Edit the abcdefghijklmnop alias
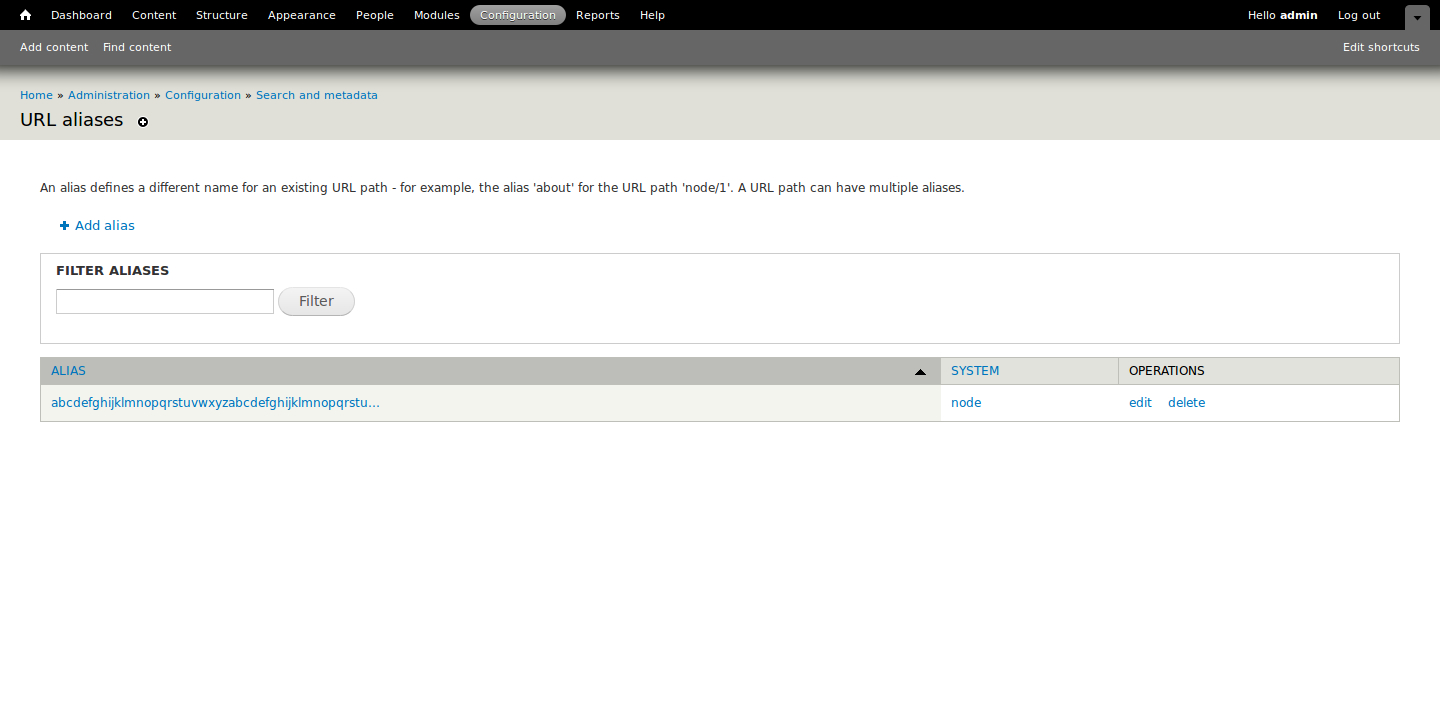 coord(1140,402)
